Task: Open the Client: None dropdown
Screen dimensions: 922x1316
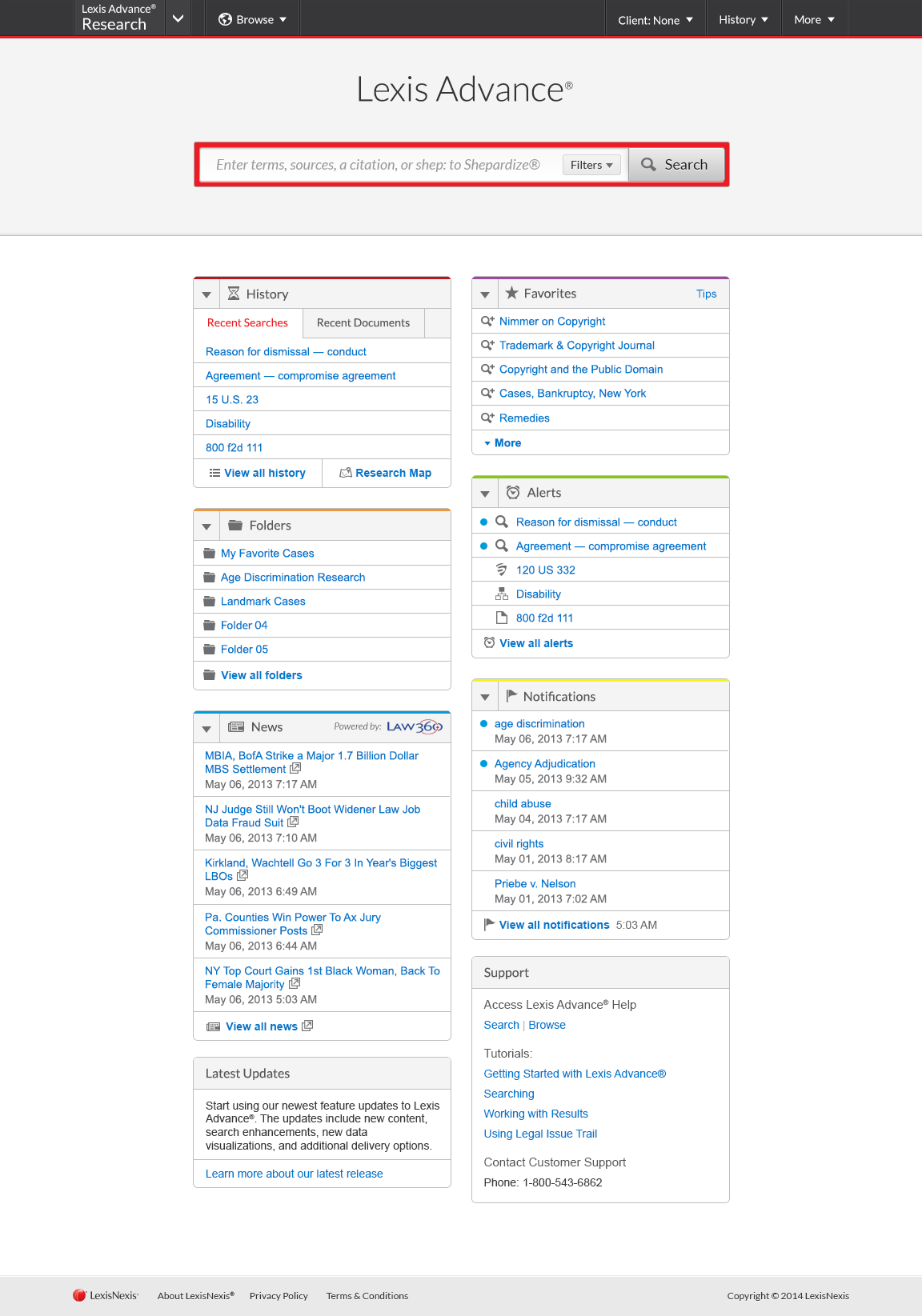Action: tap(655, 20)
